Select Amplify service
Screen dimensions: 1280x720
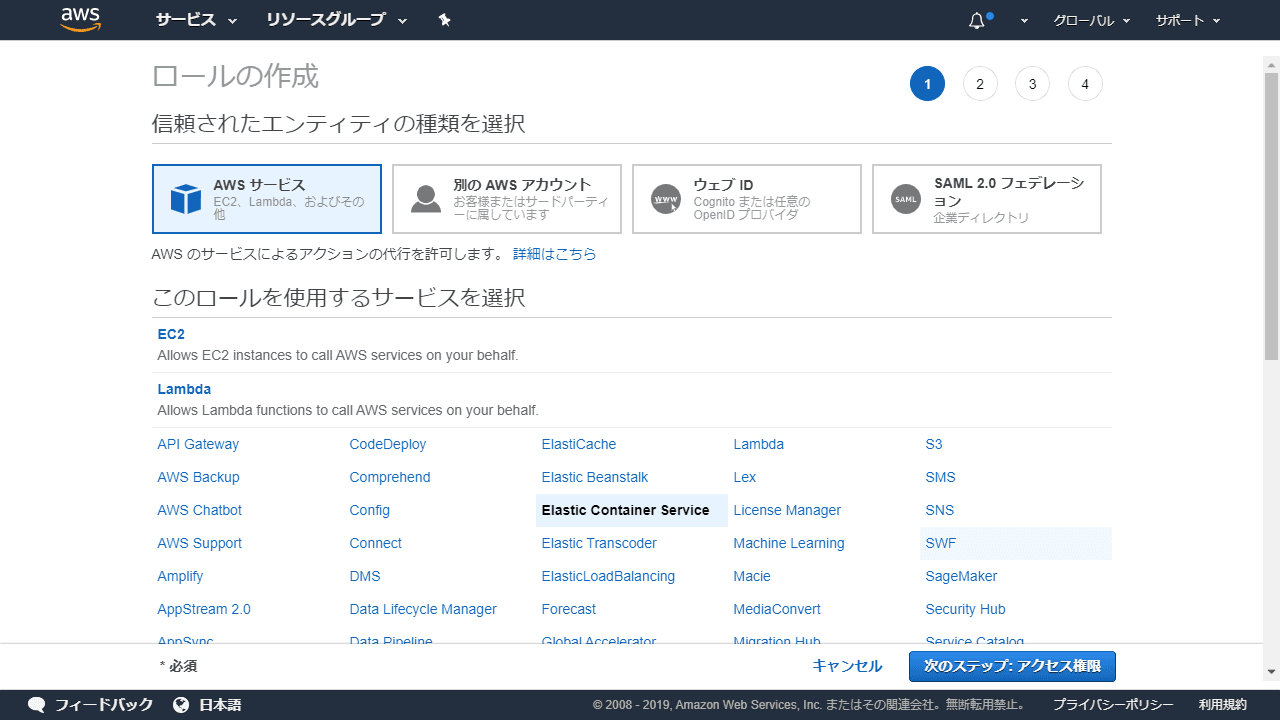coord(180,576)
